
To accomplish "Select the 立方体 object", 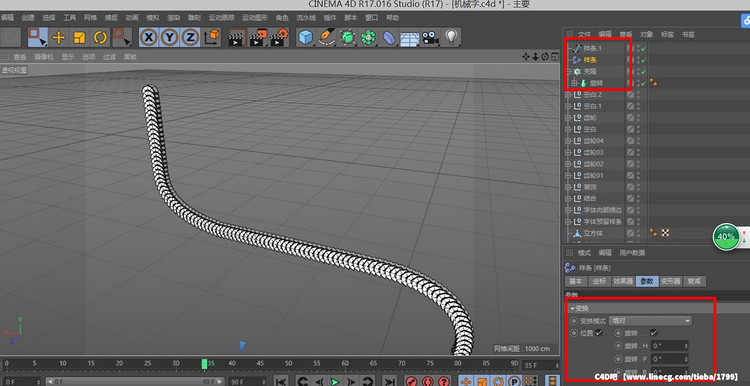I will (x=594, y=233).
